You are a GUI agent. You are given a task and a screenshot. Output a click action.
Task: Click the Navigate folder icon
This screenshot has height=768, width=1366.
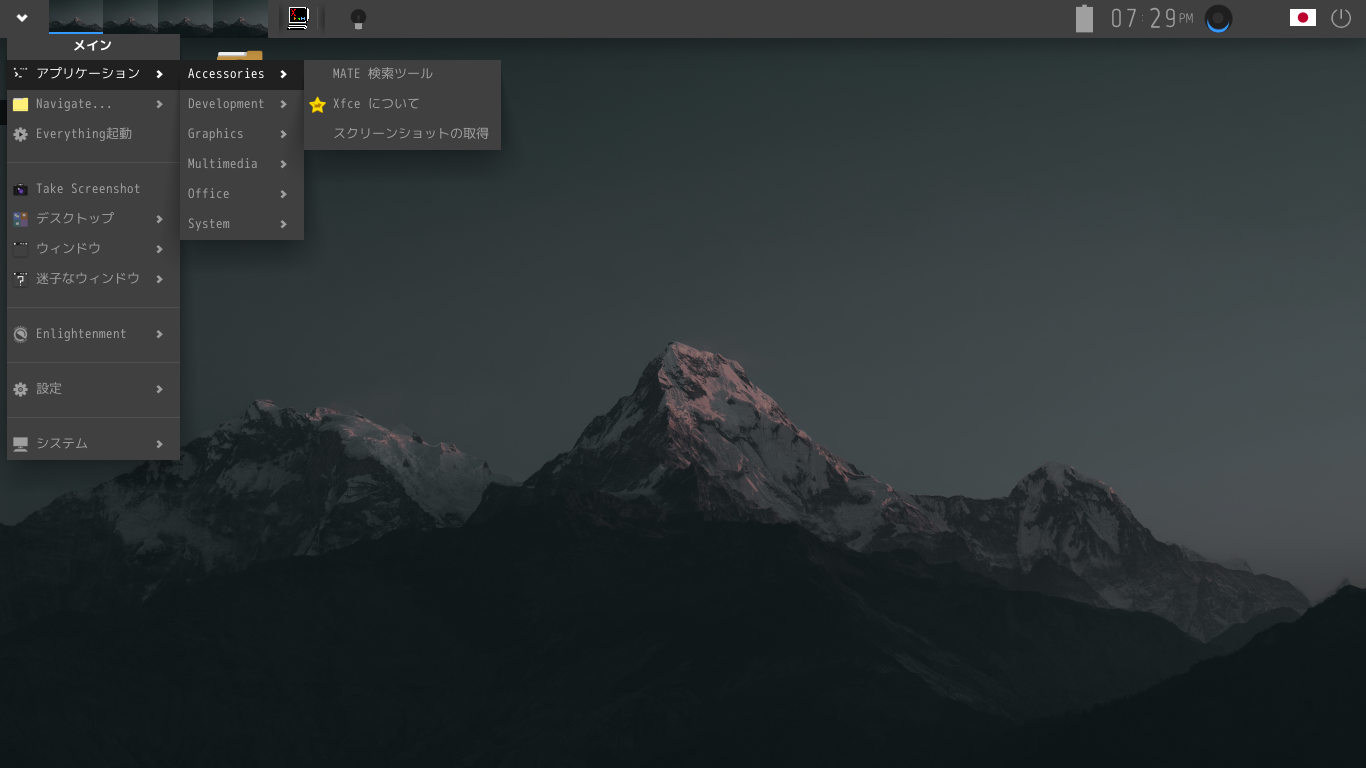[20, 104]
